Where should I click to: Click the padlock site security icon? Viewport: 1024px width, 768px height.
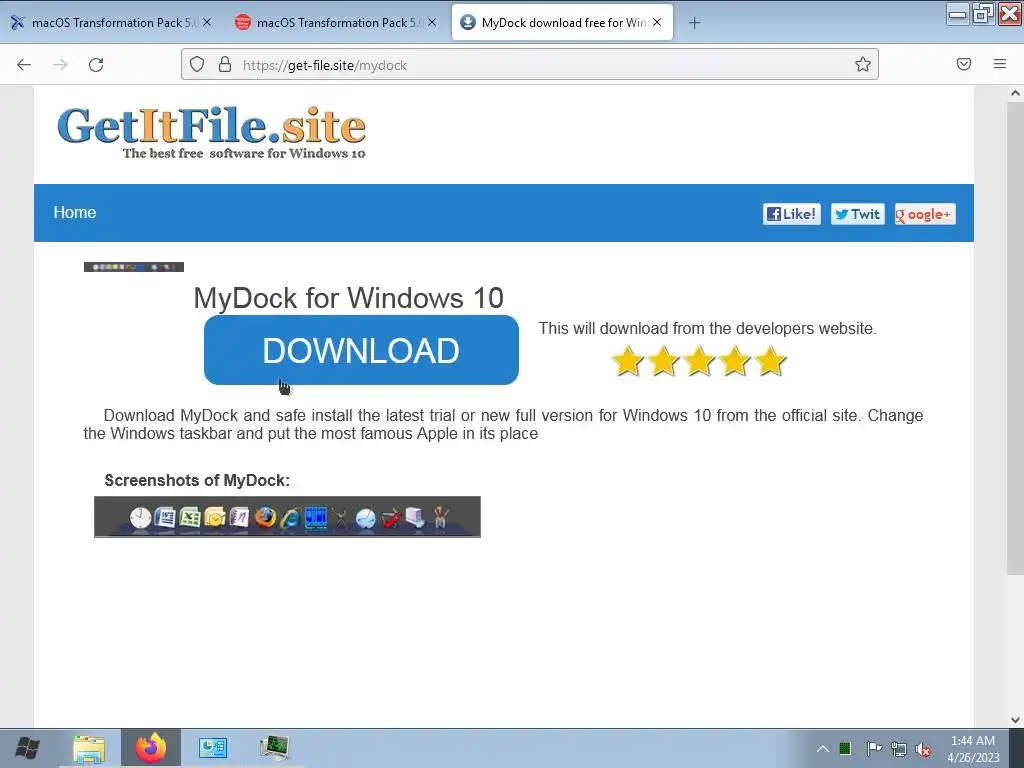point(225,64)
